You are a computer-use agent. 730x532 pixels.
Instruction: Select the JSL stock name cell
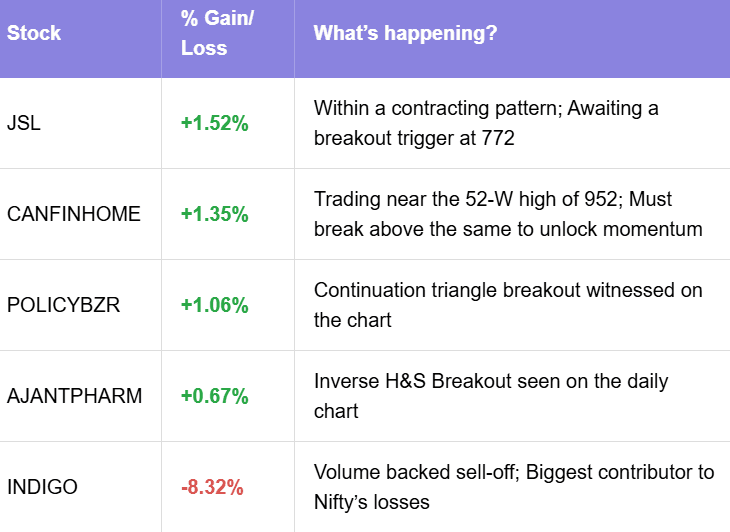click(x=25, y=123)
